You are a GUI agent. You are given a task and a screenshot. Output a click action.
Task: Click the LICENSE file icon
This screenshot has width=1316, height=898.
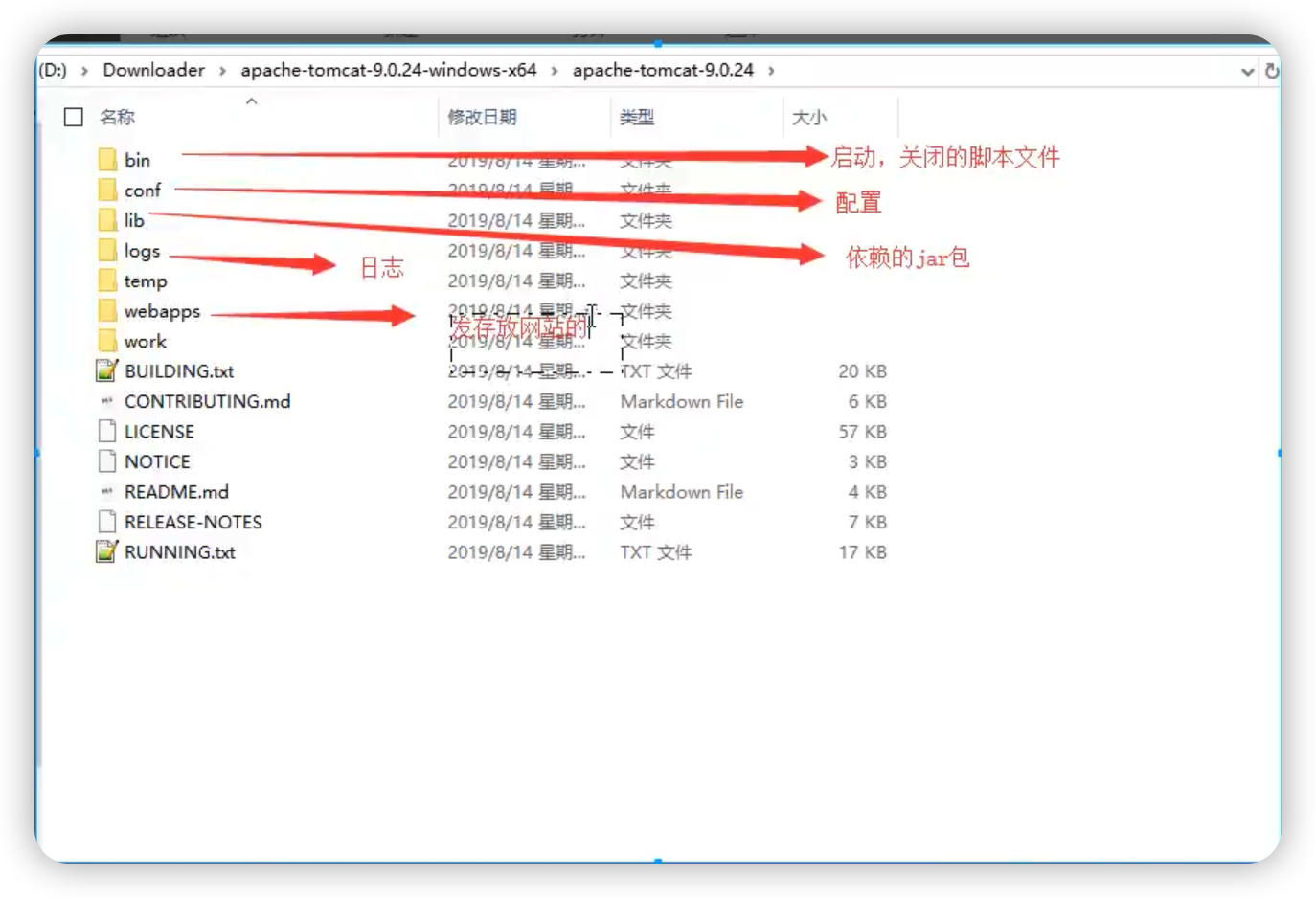[x=107, y=431]
